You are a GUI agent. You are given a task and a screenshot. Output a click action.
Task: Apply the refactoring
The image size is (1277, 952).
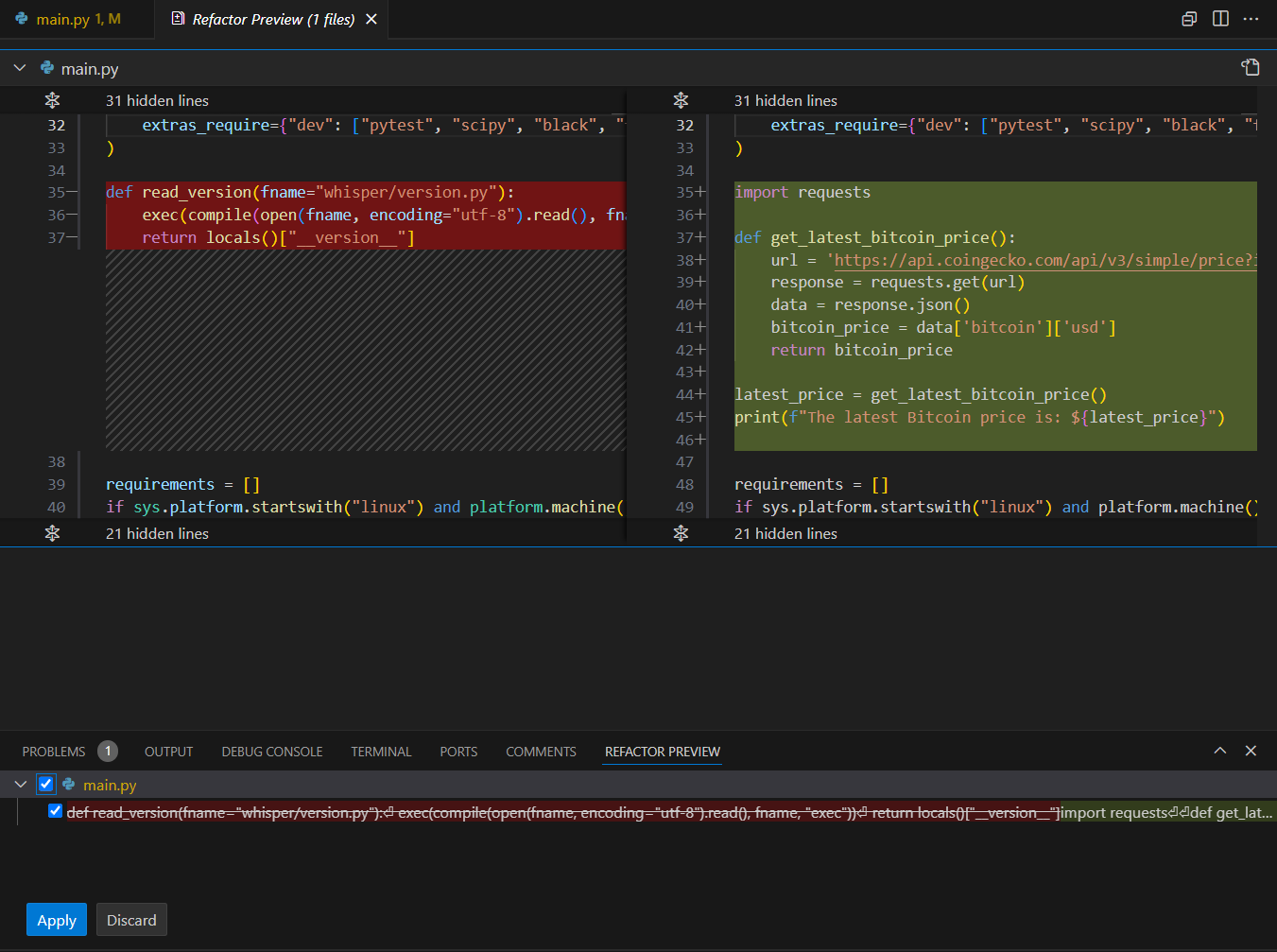57,920
